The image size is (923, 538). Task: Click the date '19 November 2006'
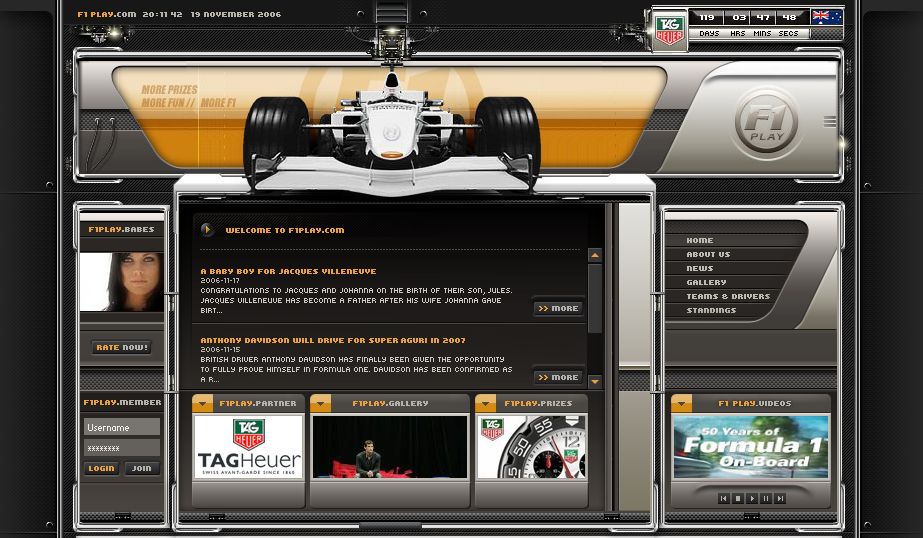(236, 14)
